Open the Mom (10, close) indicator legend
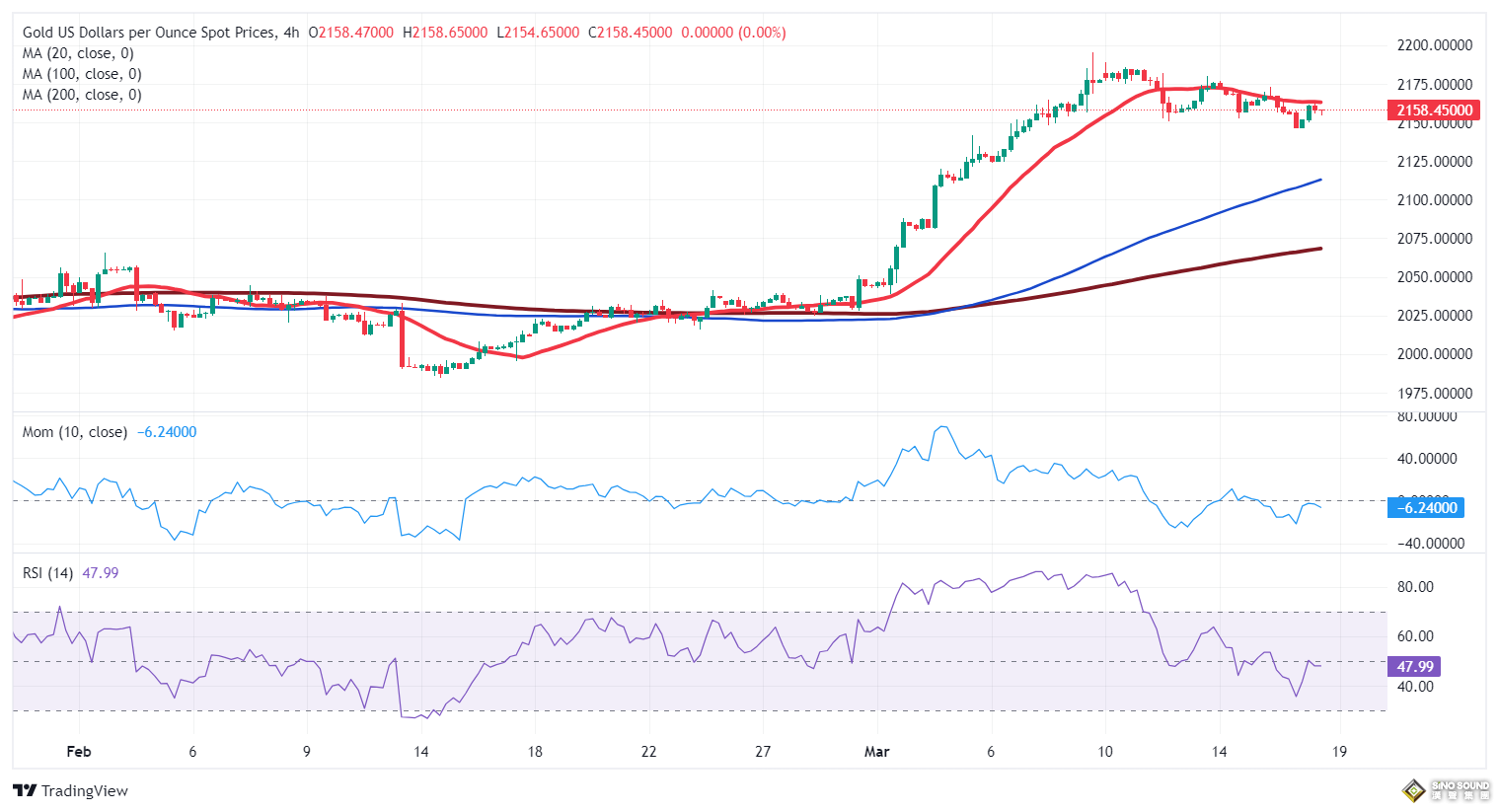The width and height of the screenshot is (1499, 812). click(75, 432)
